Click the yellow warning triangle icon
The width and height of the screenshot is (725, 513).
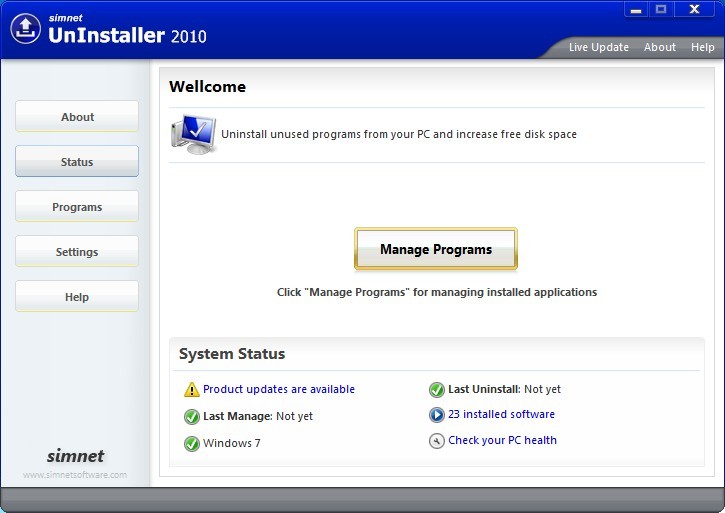tap(191, 390)
